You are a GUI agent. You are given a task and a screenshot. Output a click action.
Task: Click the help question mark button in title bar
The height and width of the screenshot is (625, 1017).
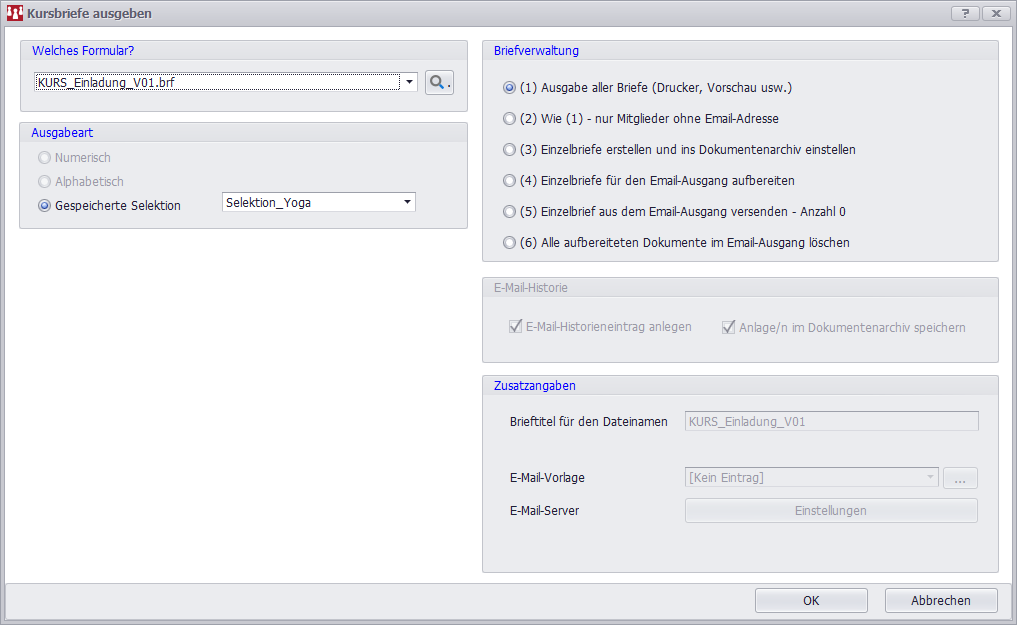[x=964, y=13]
